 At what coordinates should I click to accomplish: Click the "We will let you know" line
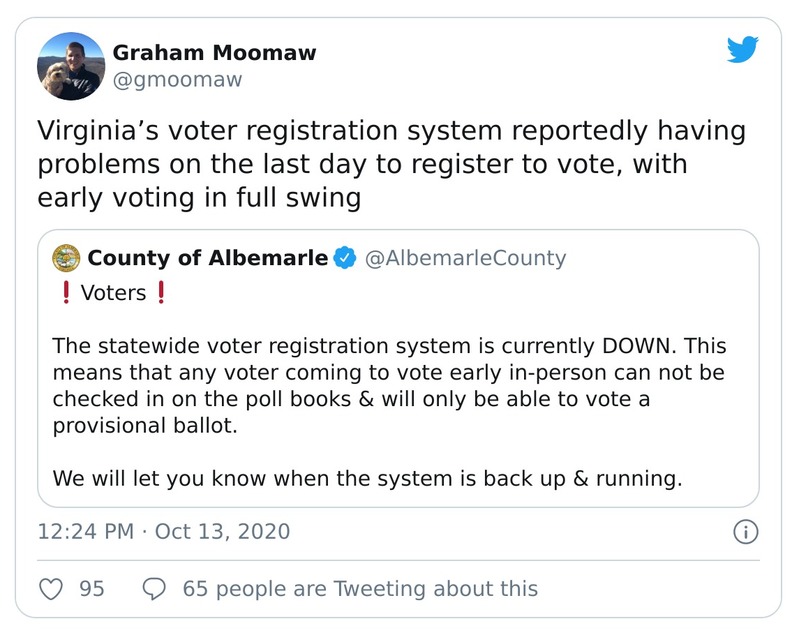click(x=368, y=478)
